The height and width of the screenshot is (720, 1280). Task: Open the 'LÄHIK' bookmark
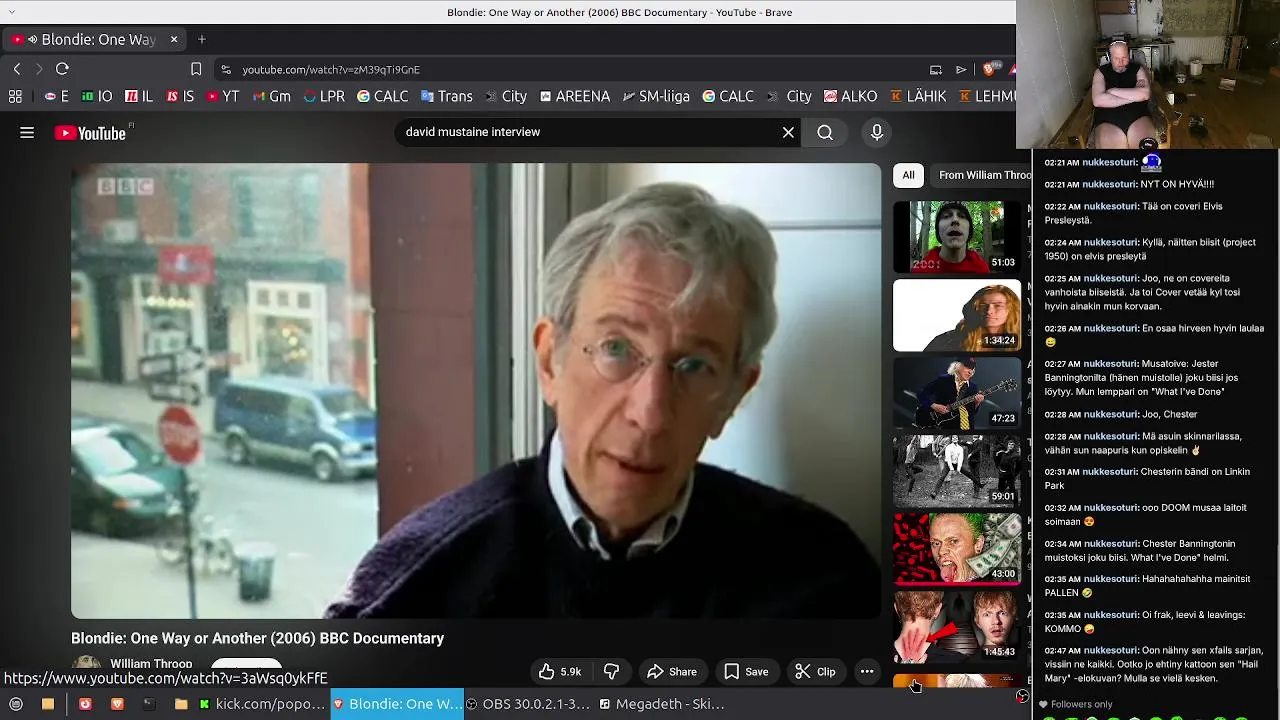coord(918,96)
